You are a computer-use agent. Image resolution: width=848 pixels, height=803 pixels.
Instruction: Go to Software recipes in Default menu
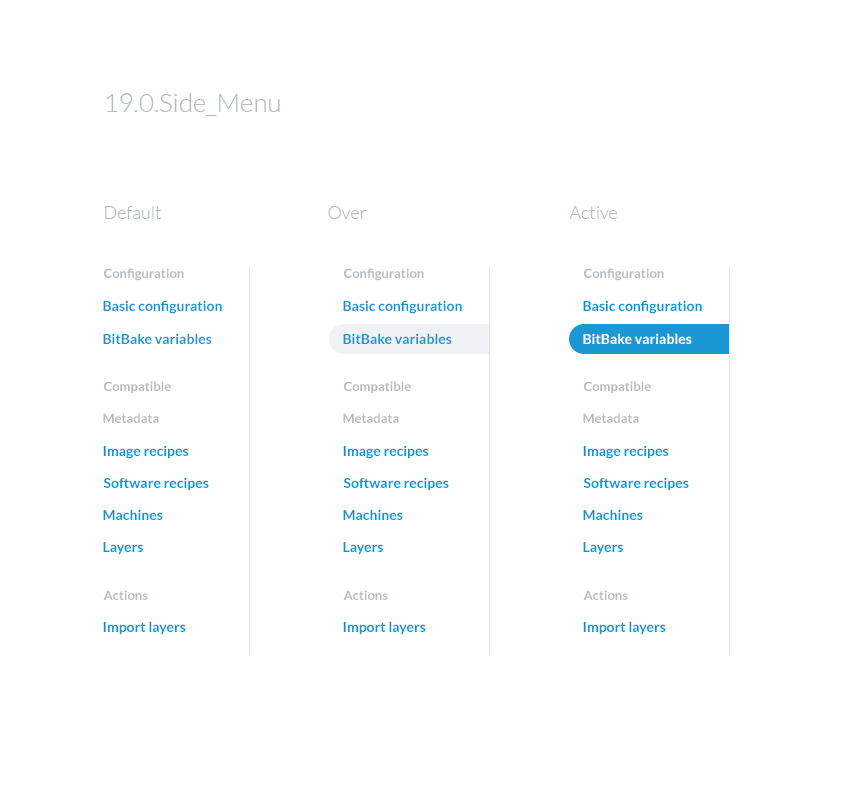pyautogui.click(x=156, y=483)
